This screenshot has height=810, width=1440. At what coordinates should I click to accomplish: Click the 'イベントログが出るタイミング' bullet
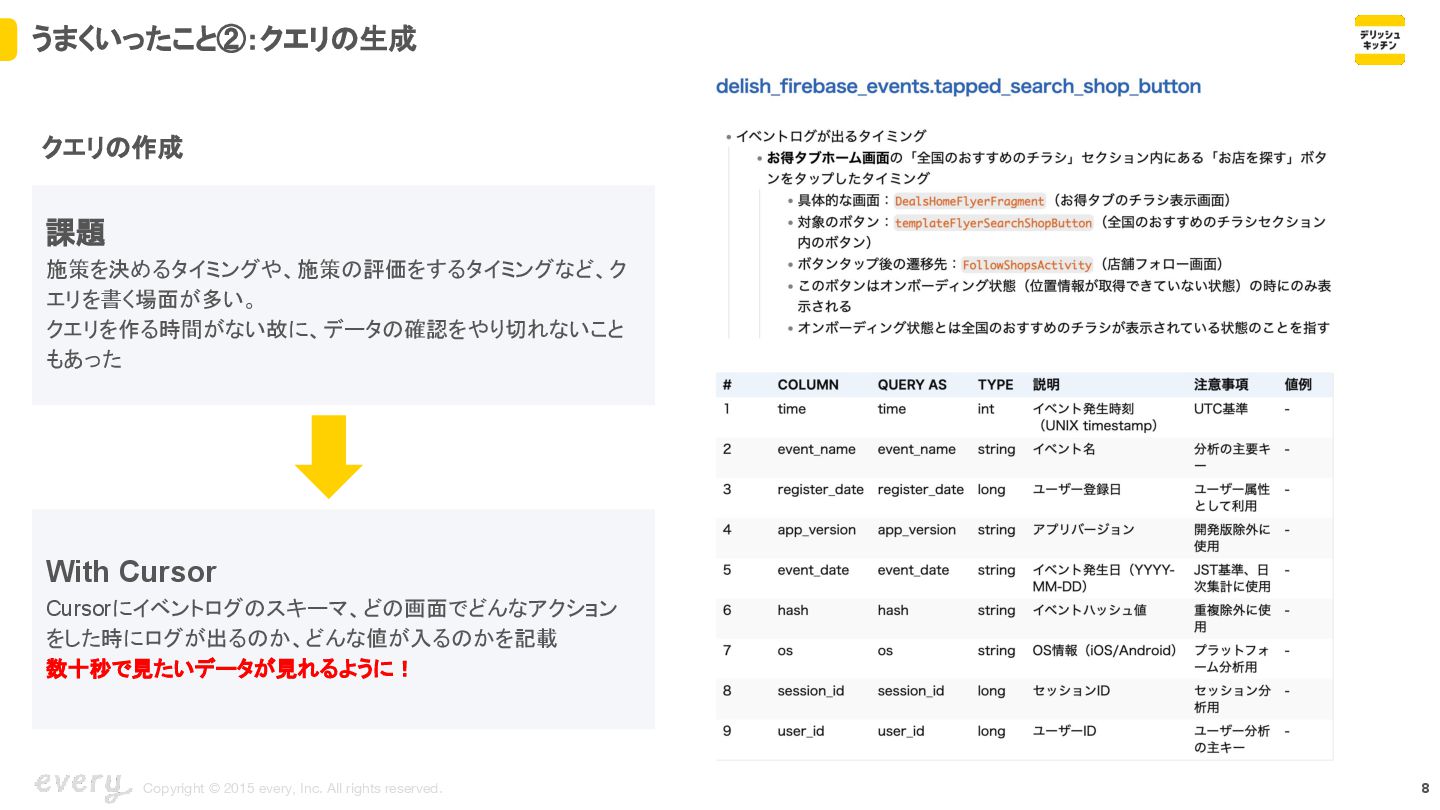coord(831,136)
